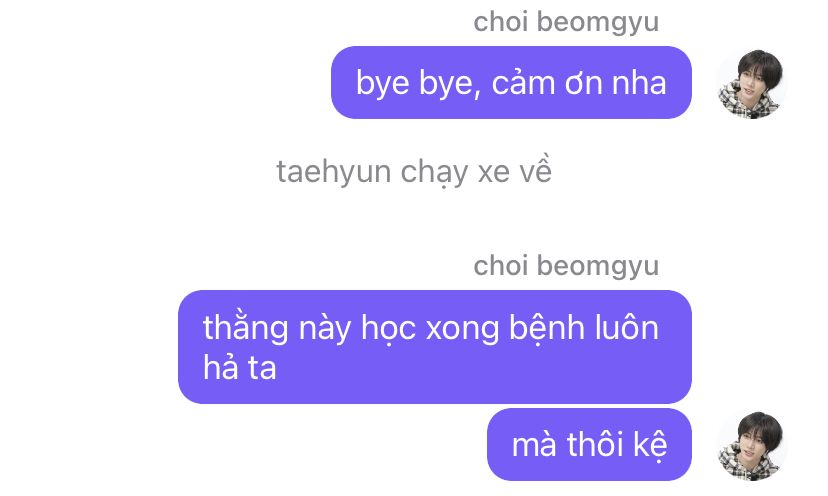The image size is (828, 496).
Task: Click the word 'thôi' in the short bubble
Action: (x=596, y=444)
